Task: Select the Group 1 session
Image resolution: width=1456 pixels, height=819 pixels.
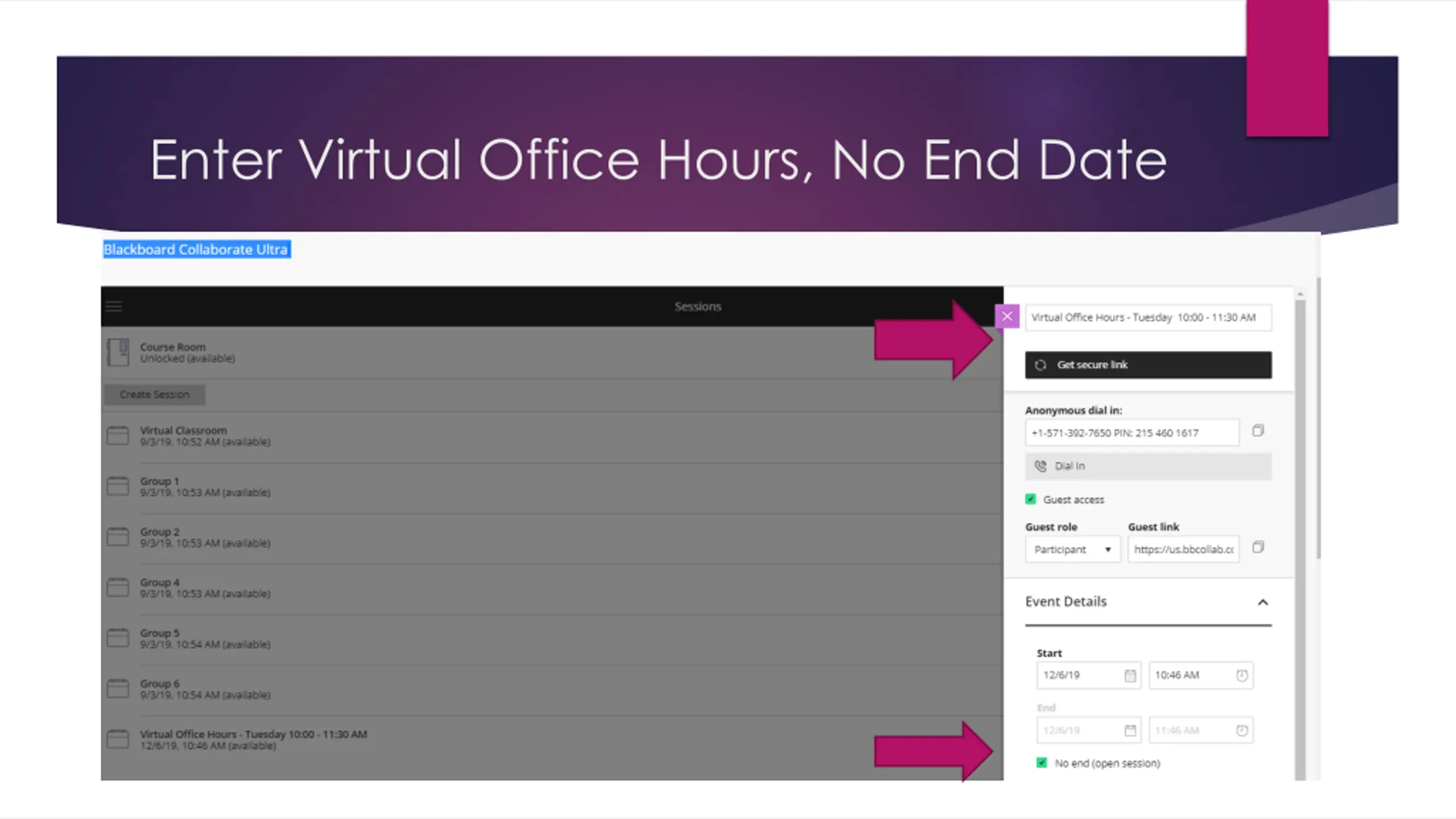Action: pyautogui.click(x=552, y=487)
